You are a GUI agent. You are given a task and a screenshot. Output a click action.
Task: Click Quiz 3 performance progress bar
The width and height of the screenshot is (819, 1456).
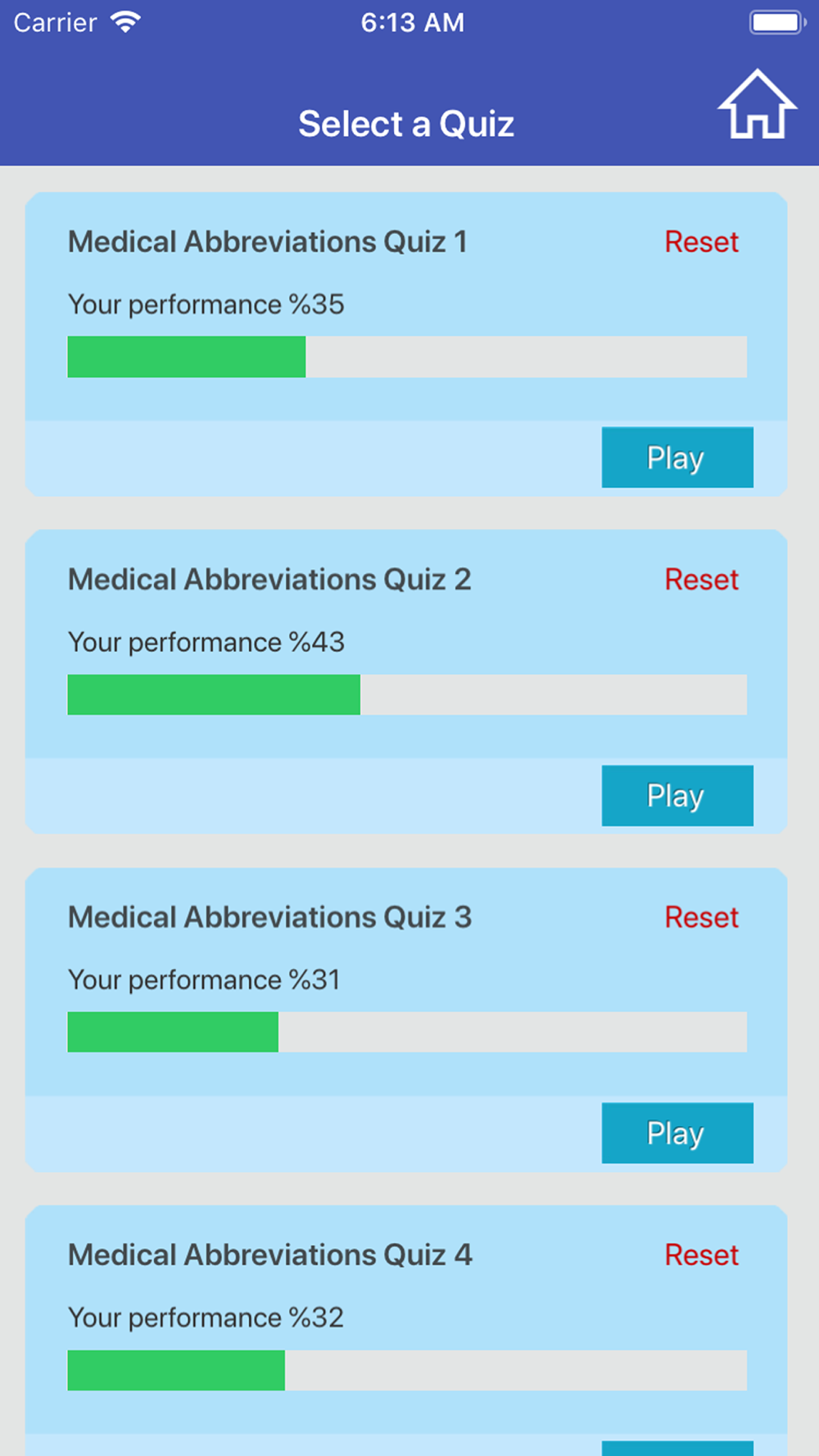tap(407, 1032)
